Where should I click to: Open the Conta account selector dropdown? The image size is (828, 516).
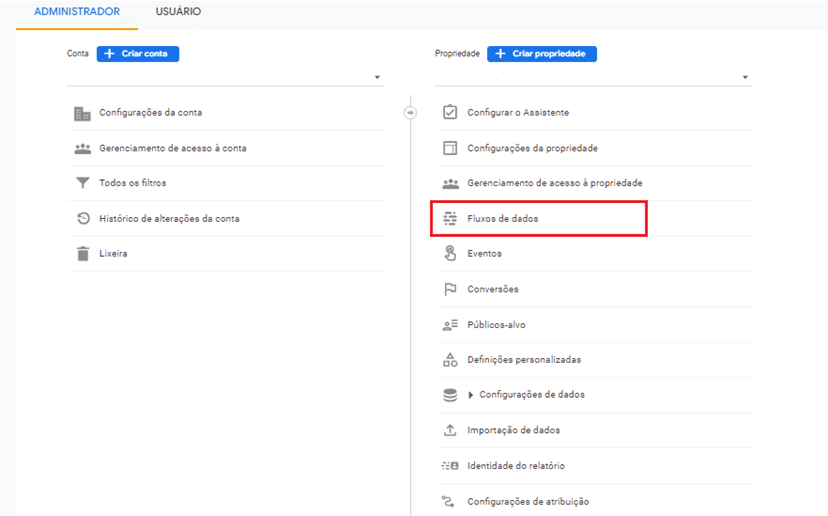point(225,77)
